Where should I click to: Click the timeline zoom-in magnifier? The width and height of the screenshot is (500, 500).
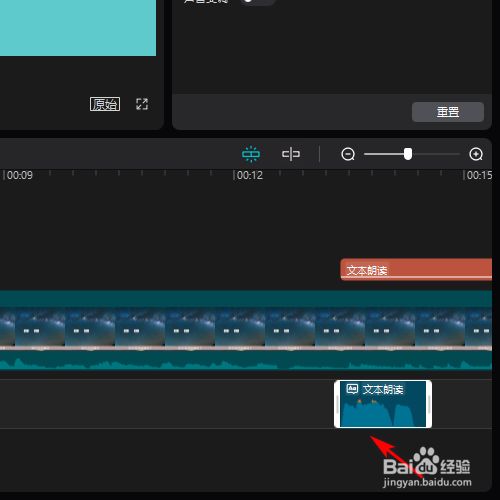476,154
